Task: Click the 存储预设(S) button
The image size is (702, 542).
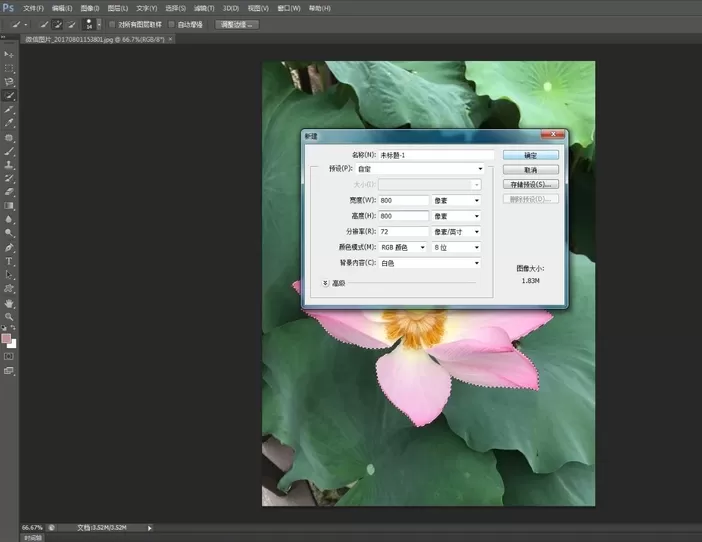Action: point(531,184)
